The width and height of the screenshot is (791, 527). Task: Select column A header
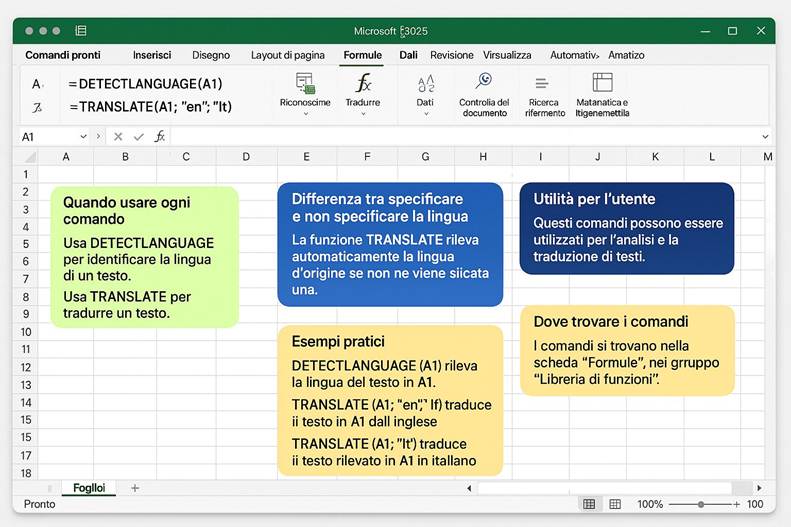(x=66, y=157)
